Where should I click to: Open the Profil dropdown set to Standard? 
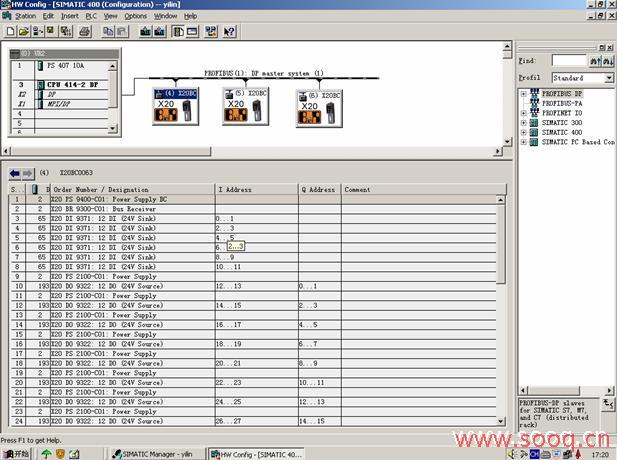point(609,78)
